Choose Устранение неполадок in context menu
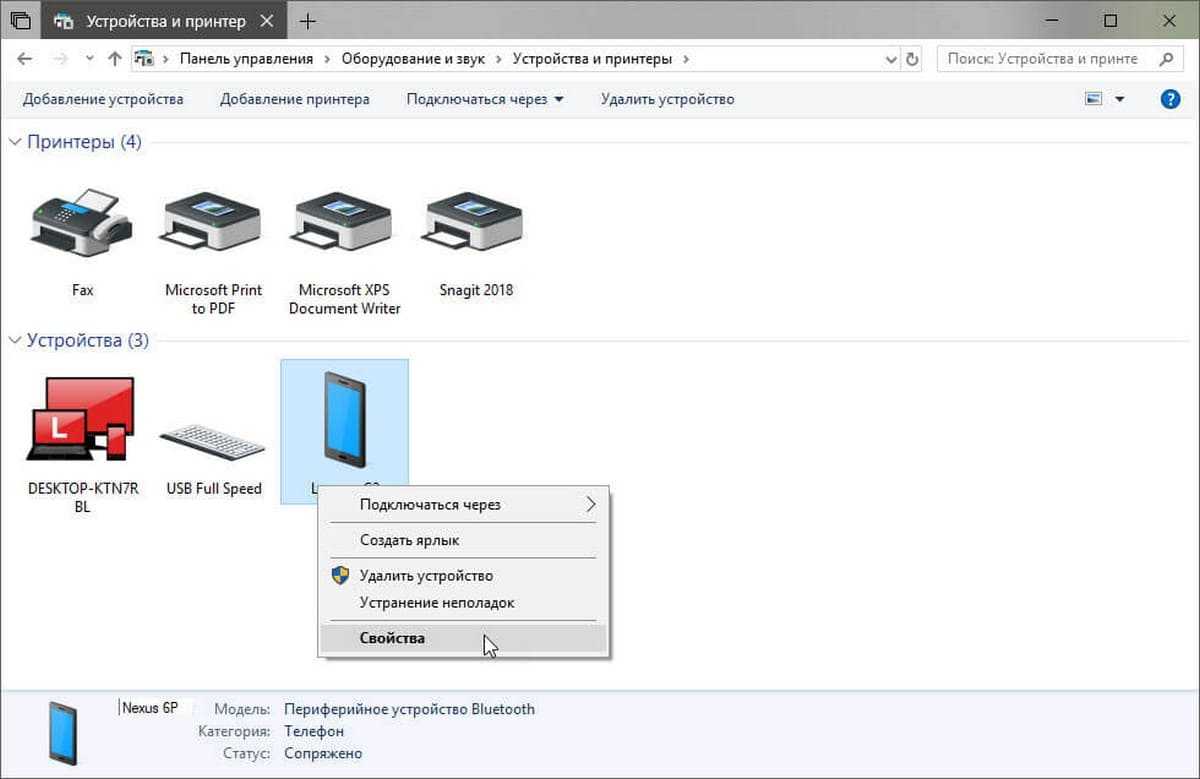This screenshot has width=1200, height=779. coord(436,603)
